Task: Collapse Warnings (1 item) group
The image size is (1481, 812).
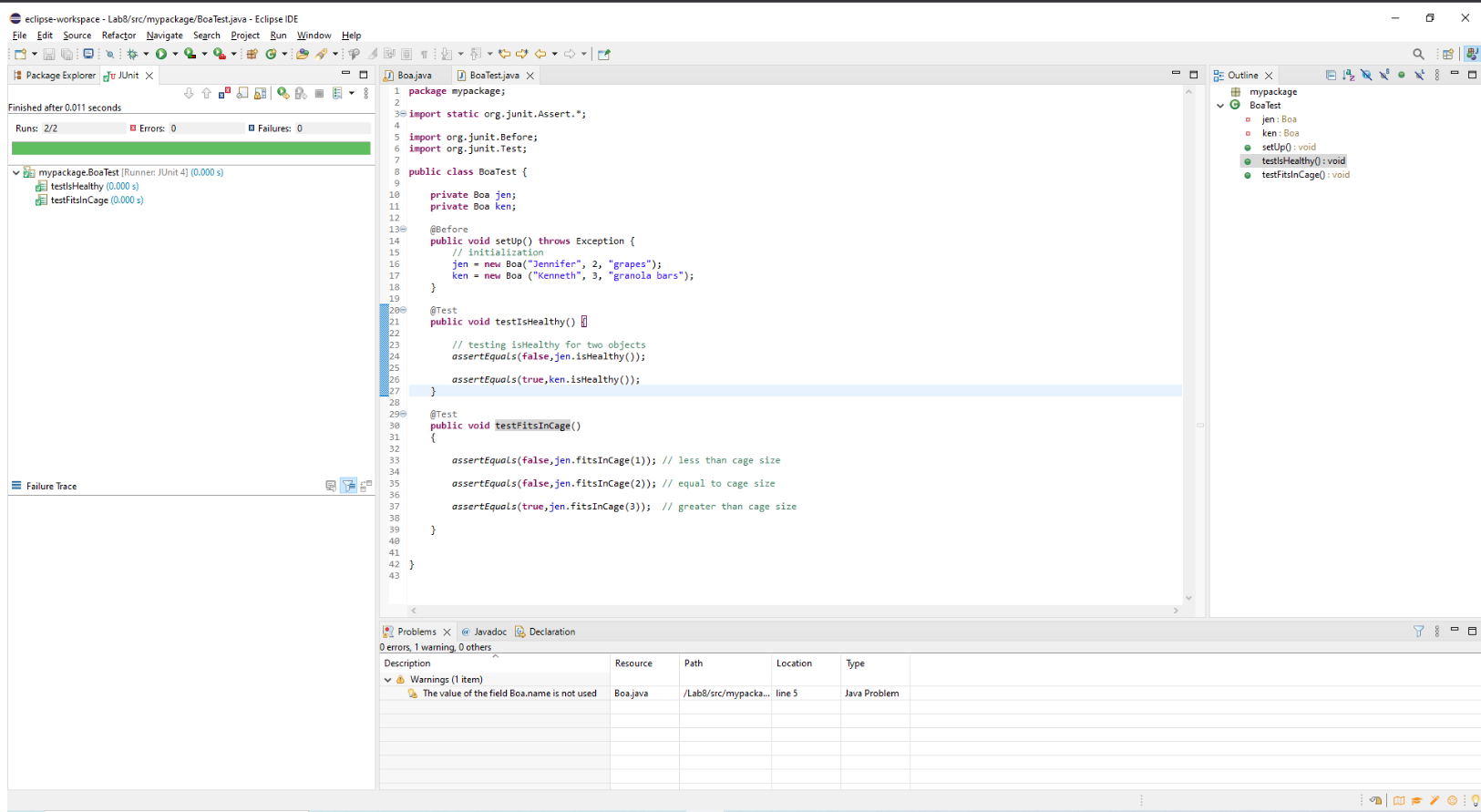Action: (387, 680)
